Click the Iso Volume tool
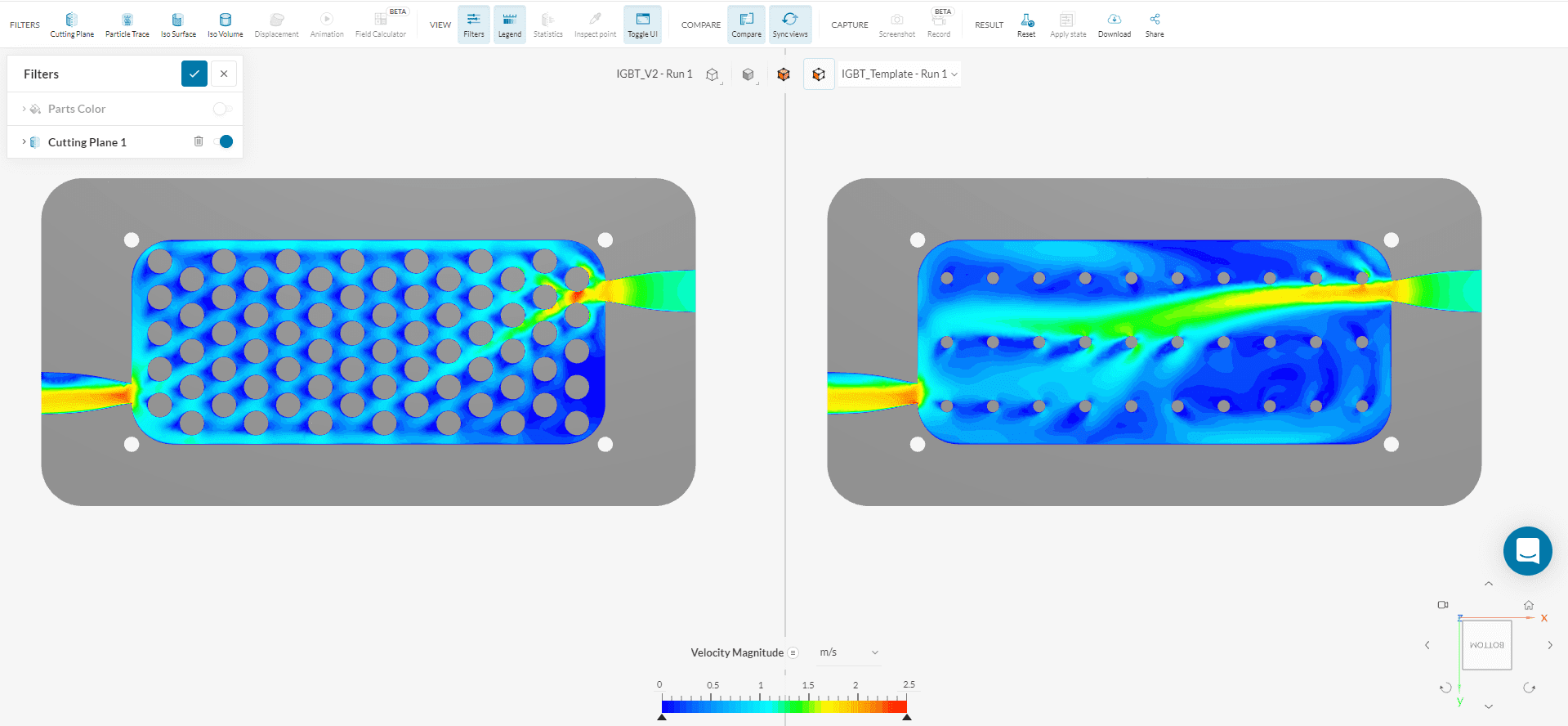Image resolution: width=1568 pixels, height=726 pixels. (x=225, y=25)
